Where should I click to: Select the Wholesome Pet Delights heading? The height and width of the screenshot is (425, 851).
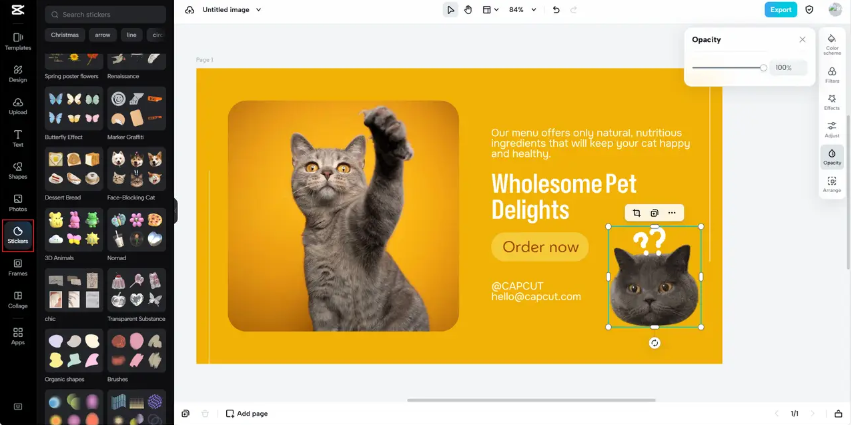pos(564,197)
